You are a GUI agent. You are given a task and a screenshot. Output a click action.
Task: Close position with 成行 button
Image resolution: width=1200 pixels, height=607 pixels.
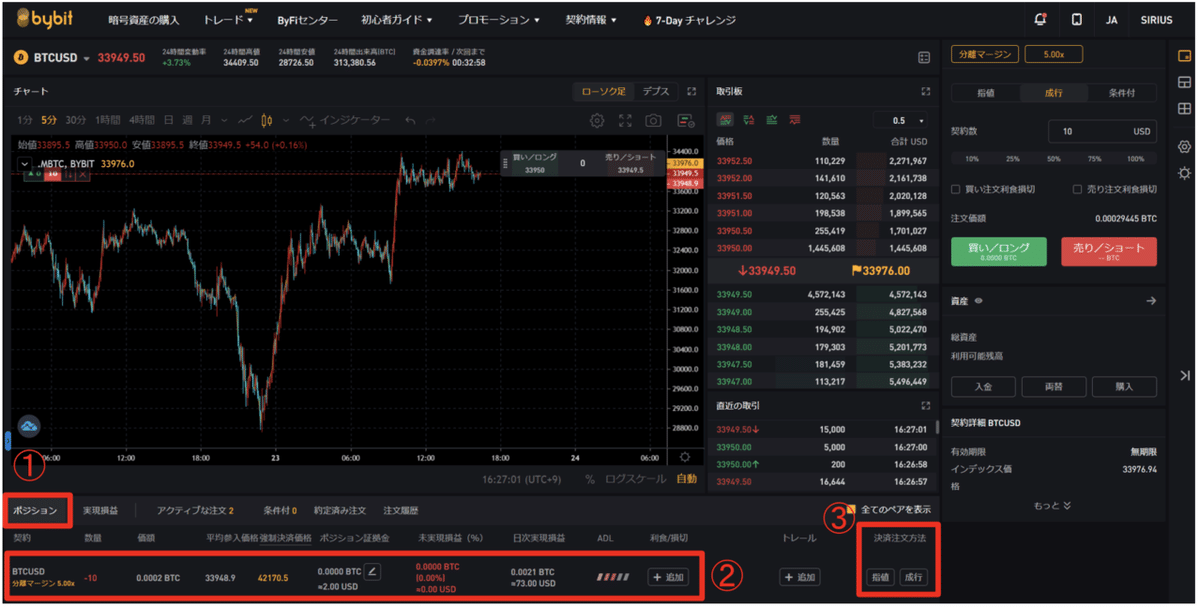tap(913, 577)
